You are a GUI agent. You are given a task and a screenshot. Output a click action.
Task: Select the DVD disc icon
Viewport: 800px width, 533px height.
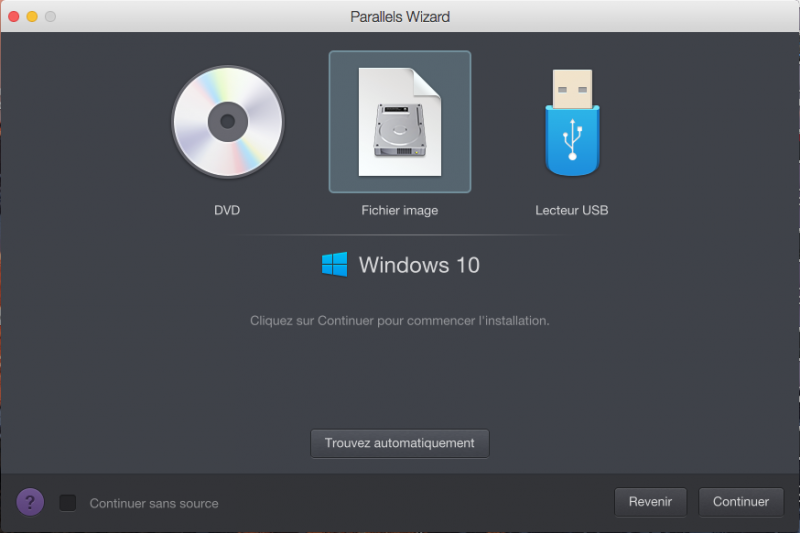[x=228, y=122]
